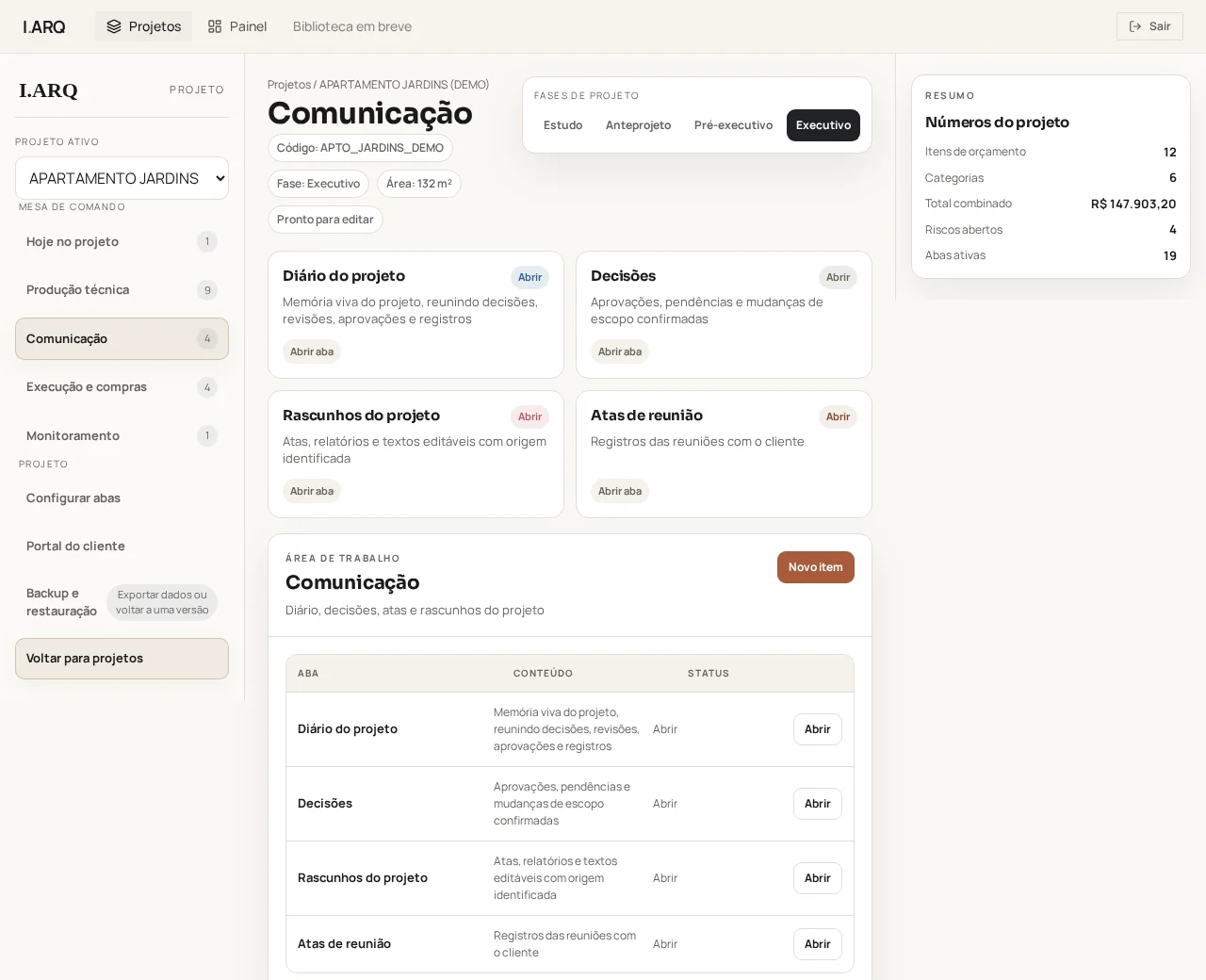
Task: Click Abrir aba in Diário do projeto card
Action: 312,351
